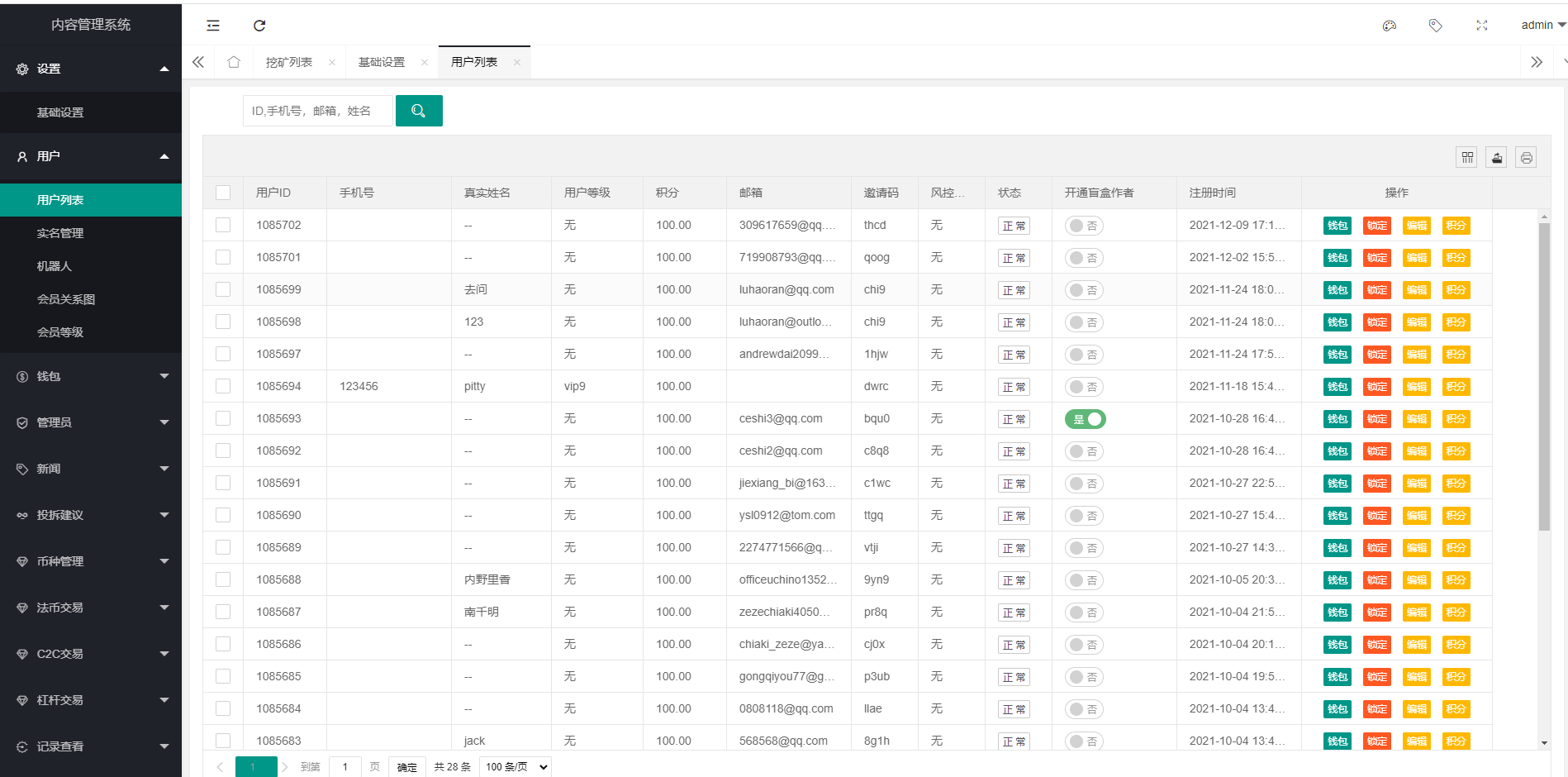Enable 开通盲盒作者 toggle for user 1085702
Image resolution: width=1568 pixels, height=777 pixels.
coord(1084,225)
